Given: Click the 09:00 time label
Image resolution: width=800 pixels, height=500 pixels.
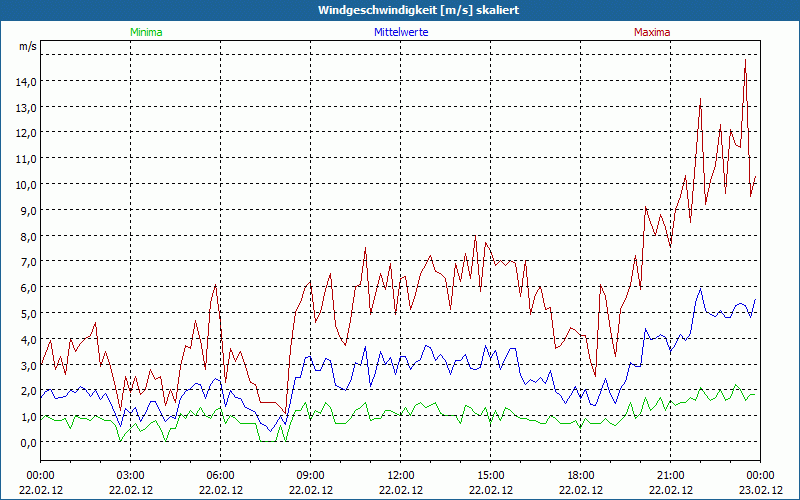Looking at the screenshot, I should [310, 476].
